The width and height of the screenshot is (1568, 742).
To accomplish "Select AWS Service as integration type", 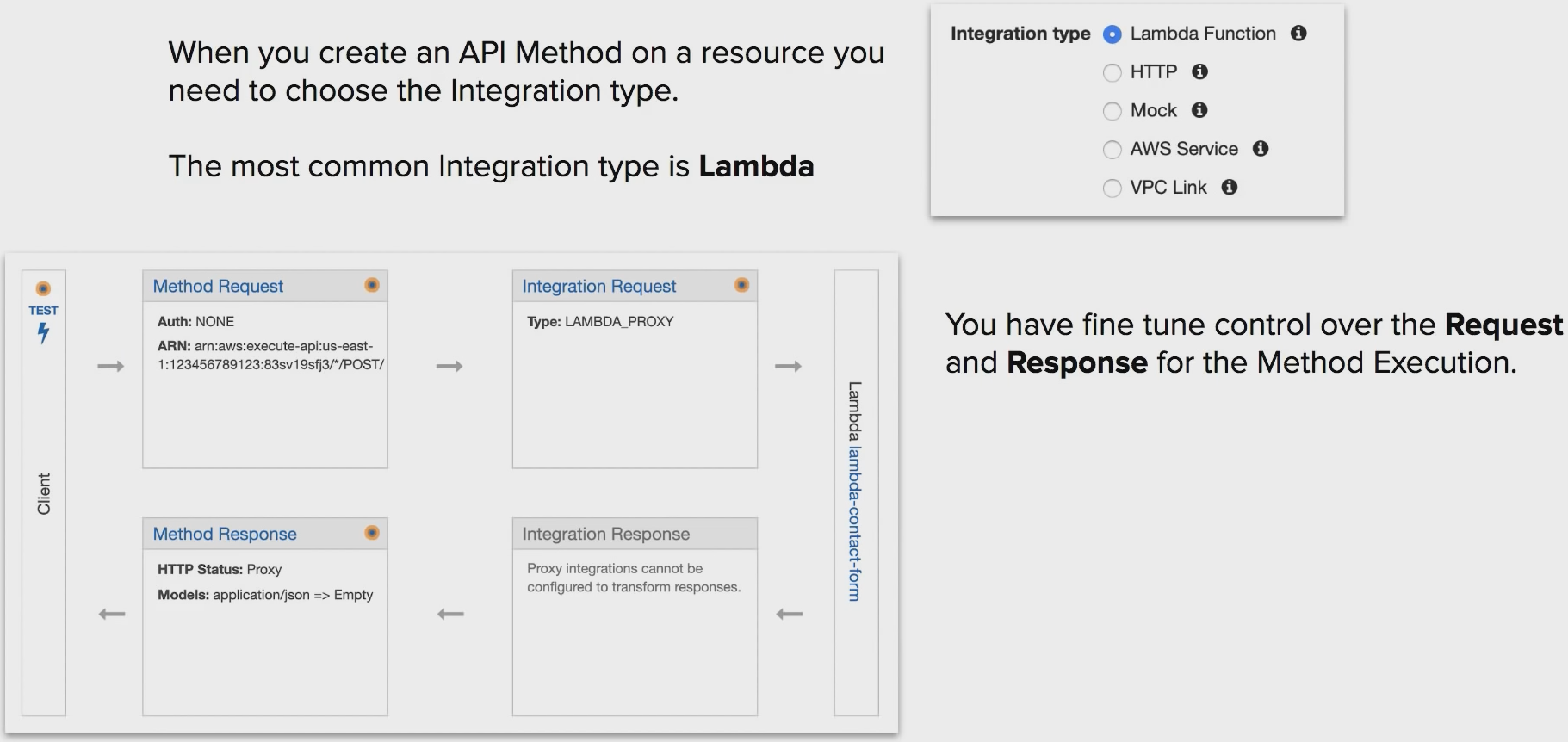I will click(1112, 150).
